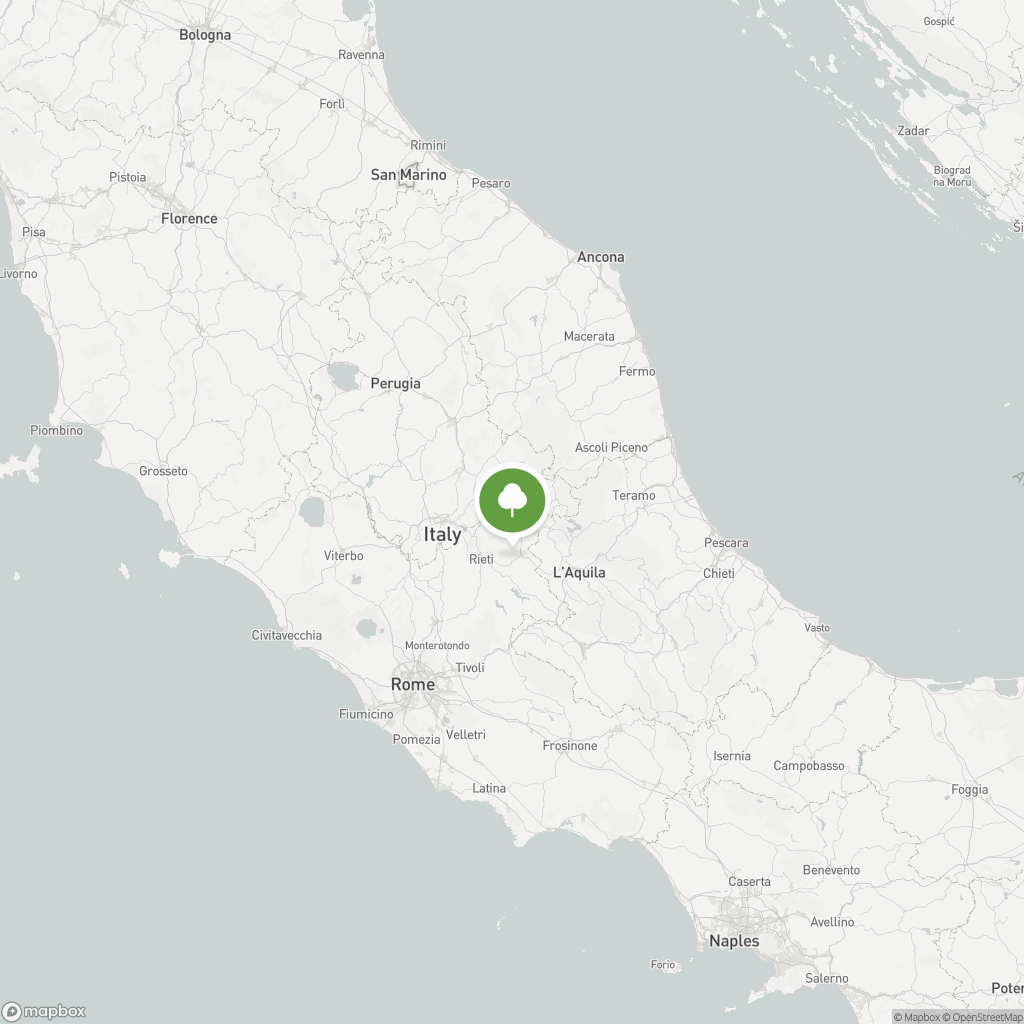Click the green tree park marker
The width and height of the screenshot is (1024, 1024).
coord(512,500)
